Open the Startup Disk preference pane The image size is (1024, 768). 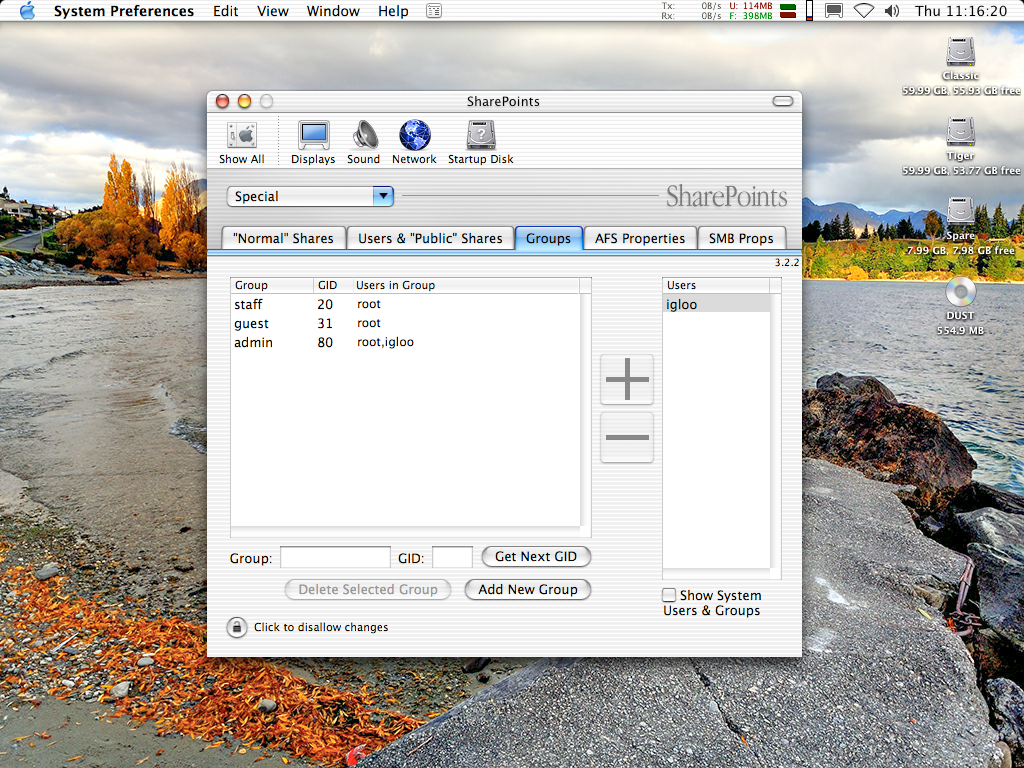481,143
